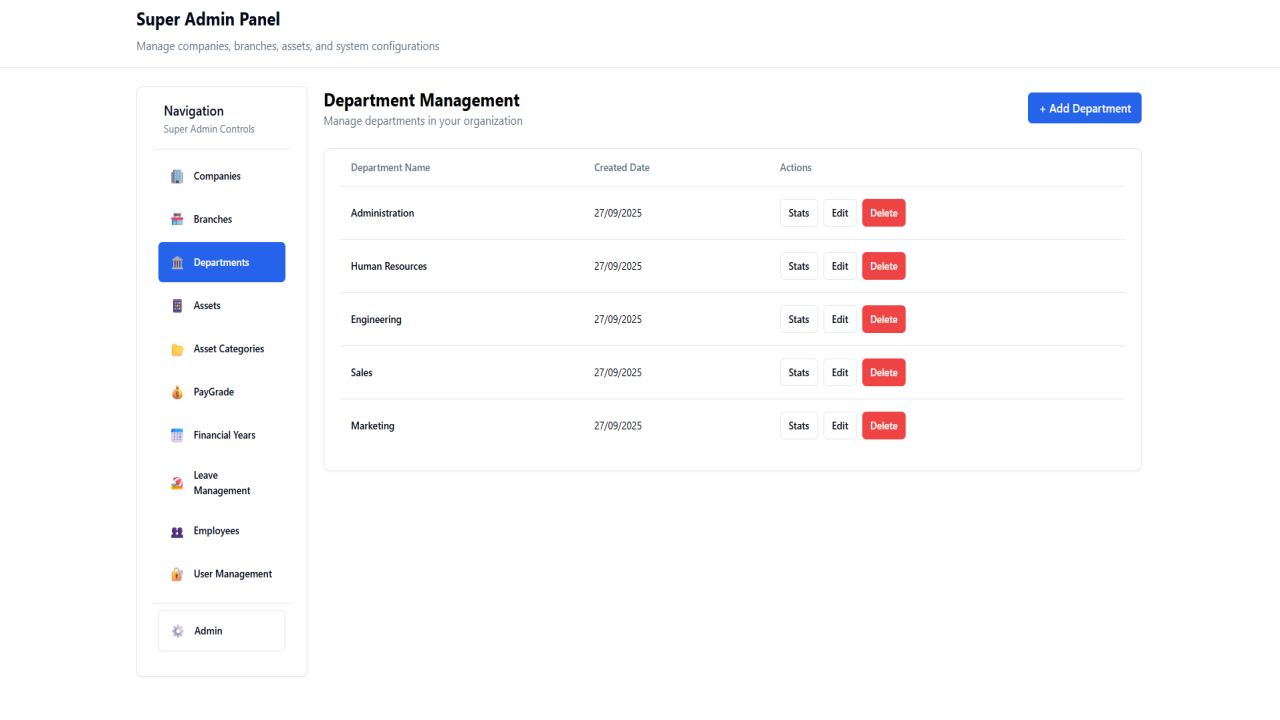Click the Financial Years calendar icon
Screen dimensions: 1280x720
coord(177,435)
